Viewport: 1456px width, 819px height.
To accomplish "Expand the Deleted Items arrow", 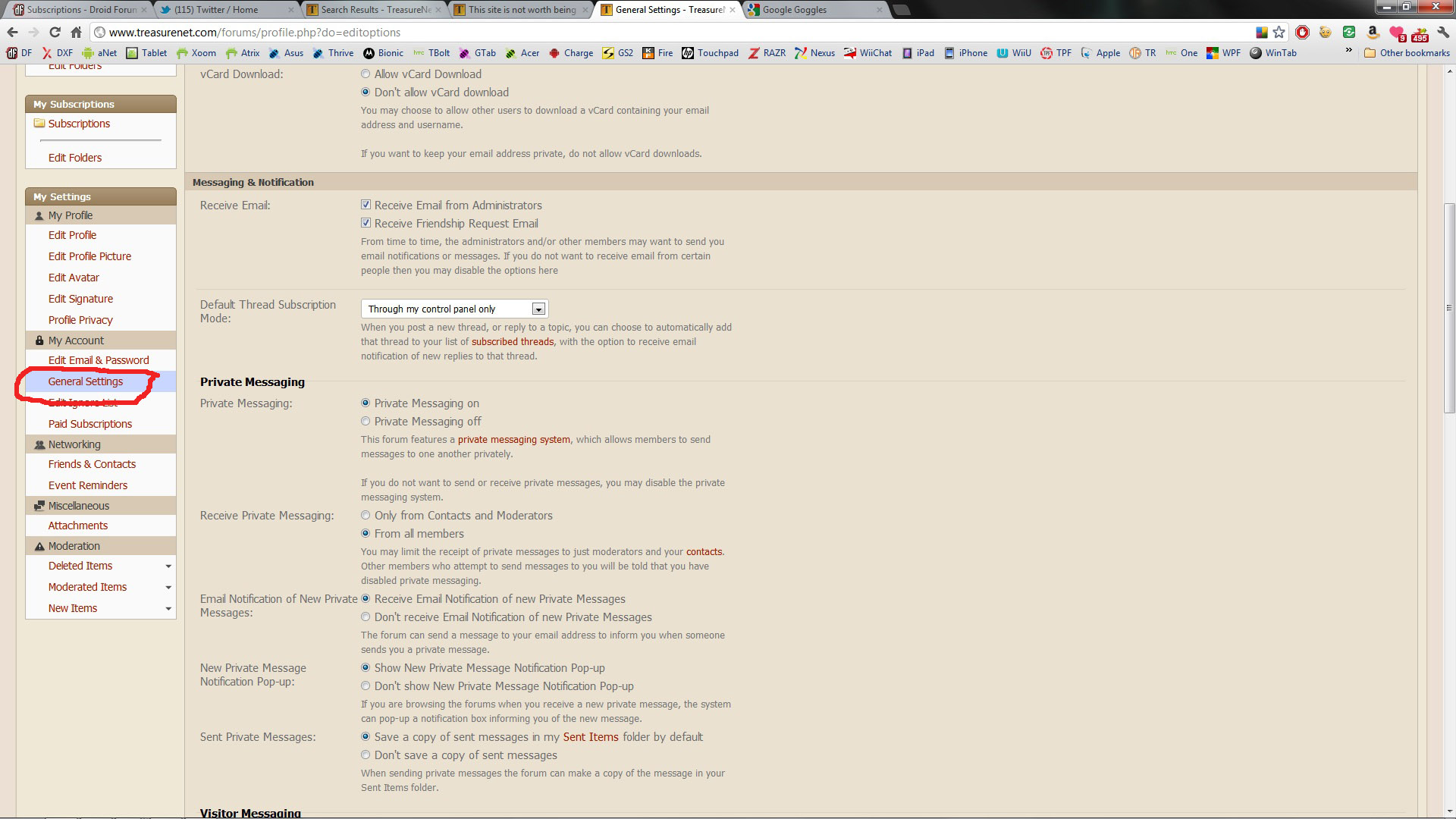I will (x=168, y=566).
